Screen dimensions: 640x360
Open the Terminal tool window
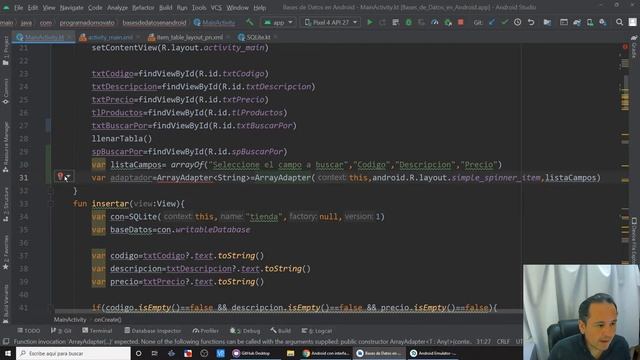[x=97, y=331]
